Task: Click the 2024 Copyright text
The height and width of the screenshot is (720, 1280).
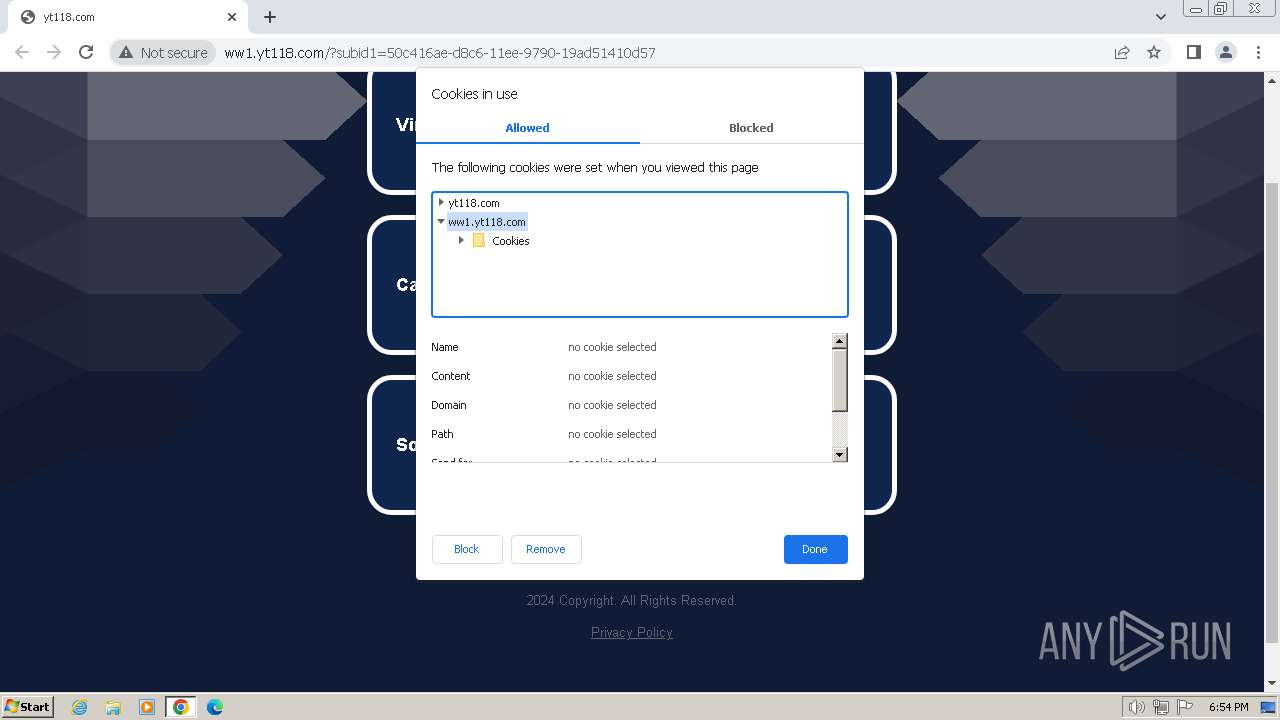Action: click(x=632, y=600)
